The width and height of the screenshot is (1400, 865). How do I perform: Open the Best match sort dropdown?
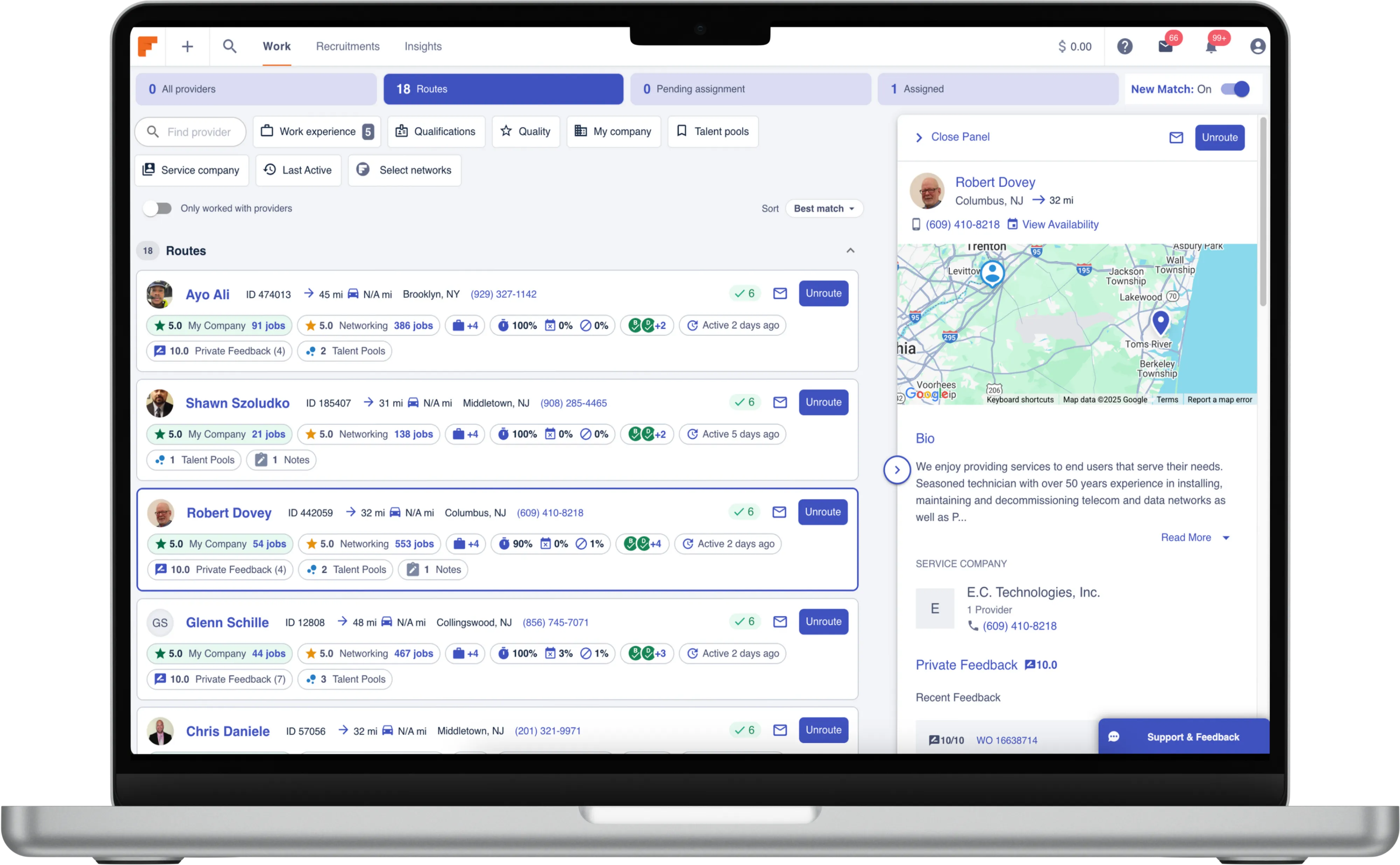(824, 208)
